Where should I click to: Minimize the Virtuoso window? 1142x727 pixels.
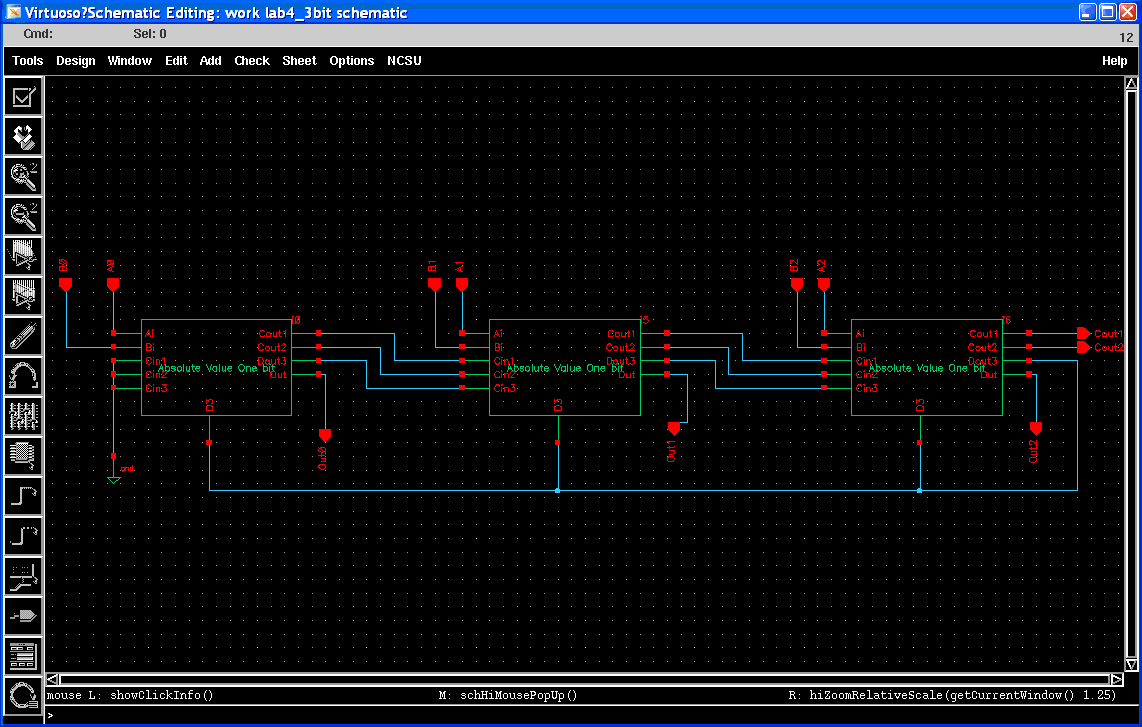(x=1087, y=12)
